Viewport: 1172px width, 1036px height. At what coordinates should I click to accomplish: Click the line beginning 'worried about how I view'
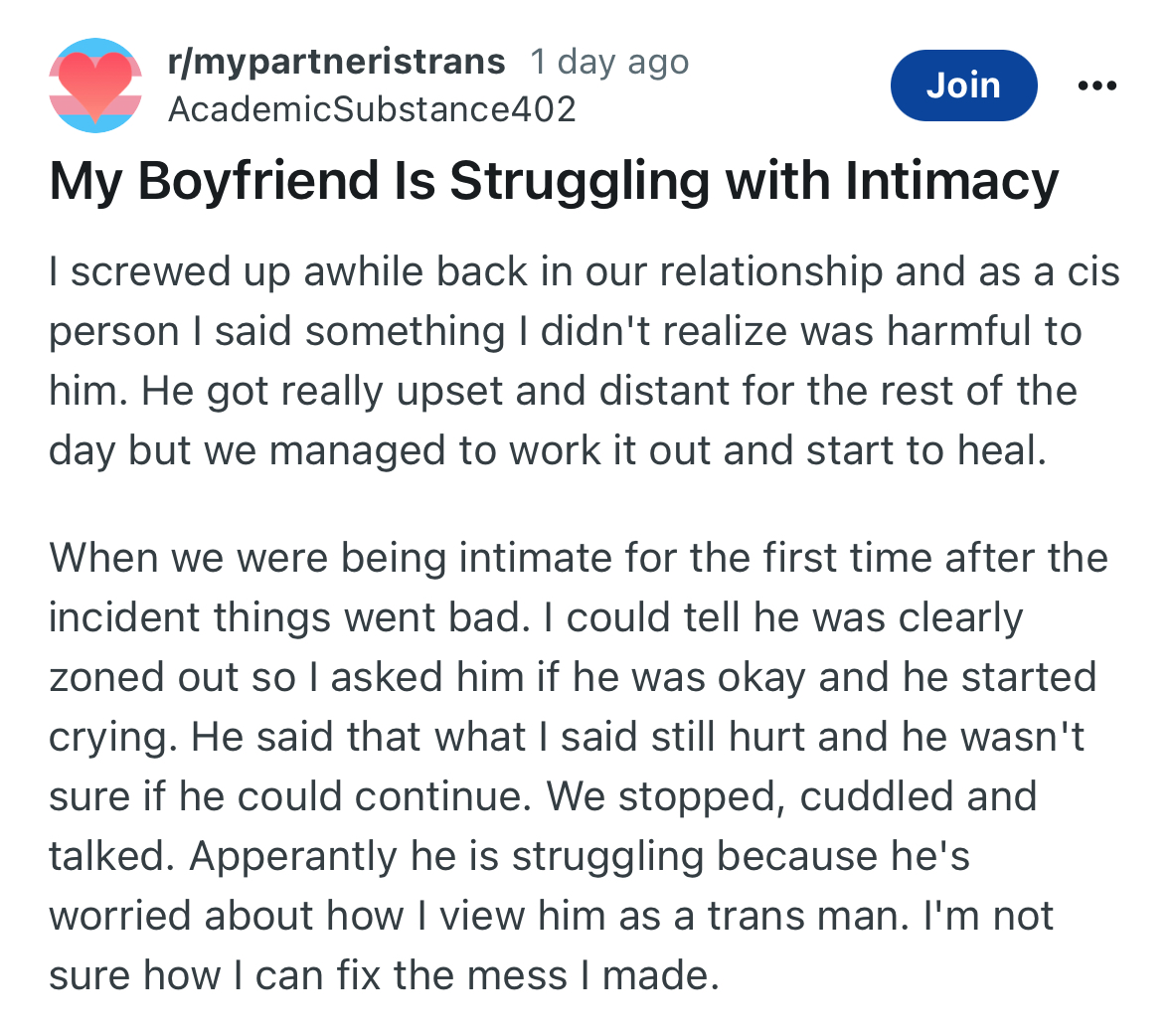[x=552, y=917]
